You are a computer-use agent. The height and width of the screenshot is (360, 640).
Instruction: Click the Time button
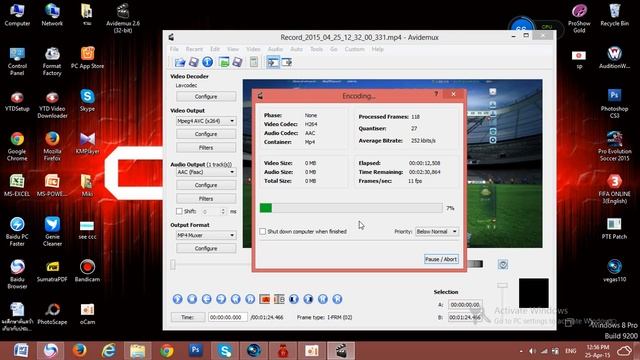pyautogui.click(x=188, y=317)
